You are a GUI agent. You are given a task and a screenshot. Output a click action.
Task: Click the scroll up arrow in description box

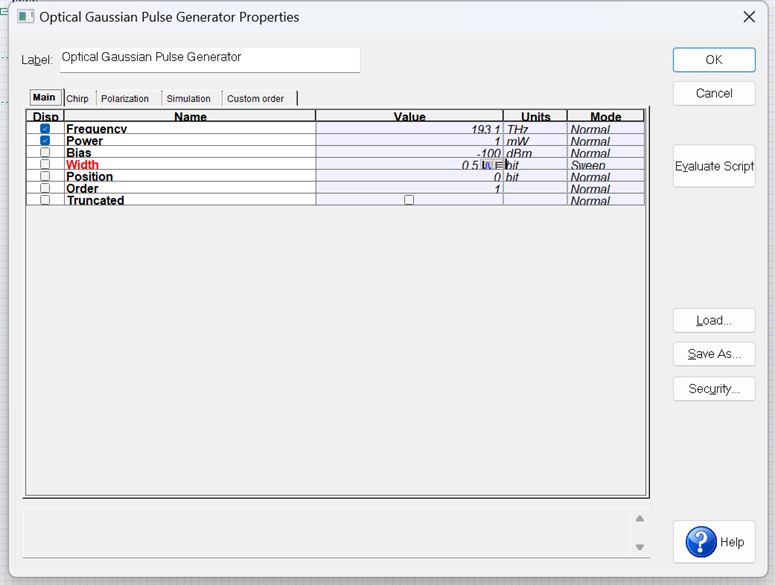click(640, 518)
